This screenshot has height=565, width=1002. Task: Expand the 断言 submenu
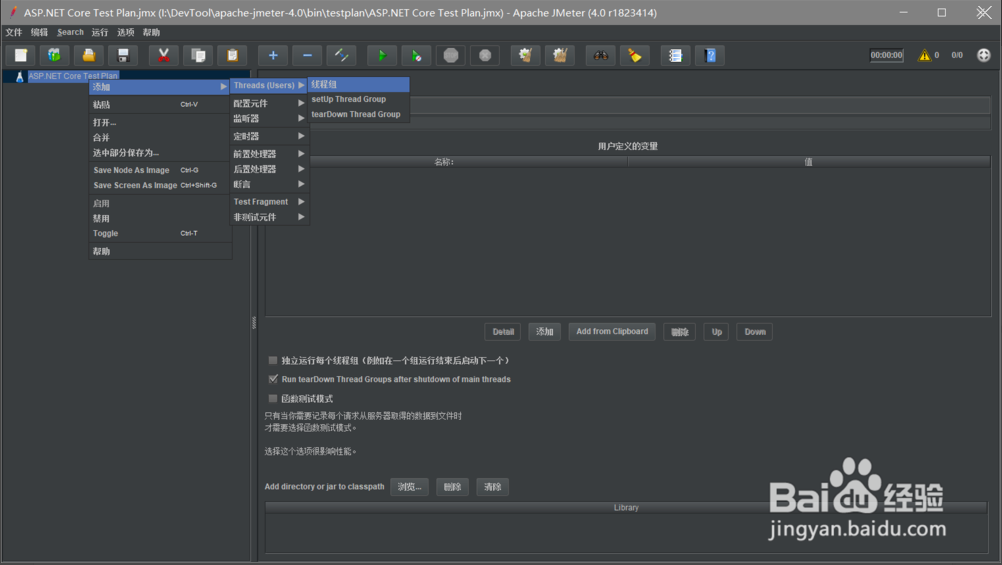pyautogui.click(x=269, y=184)
